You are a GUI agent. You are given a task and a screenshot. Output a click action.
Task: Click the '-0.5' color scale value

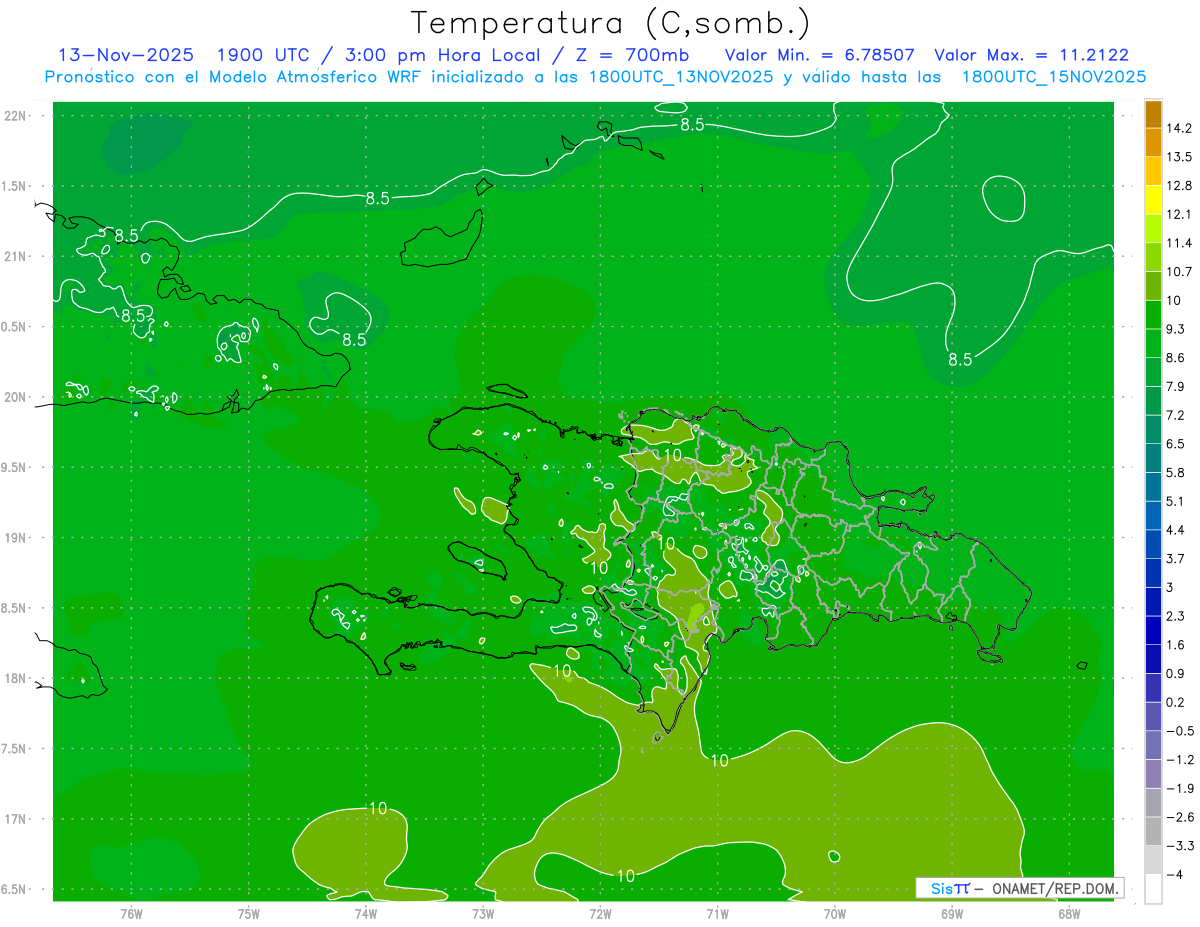(1179, 731)
